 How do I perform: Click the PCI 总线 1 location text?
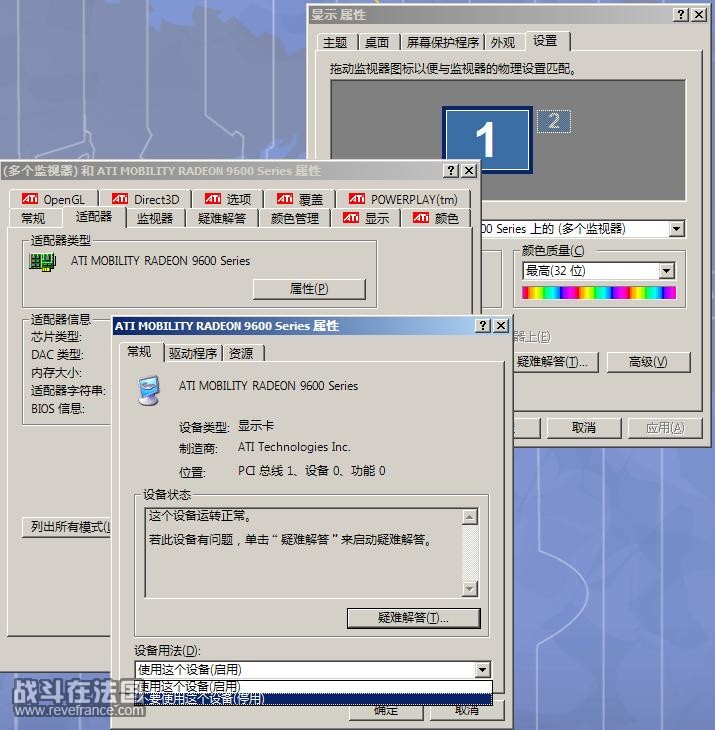click(x=311, y=471)
